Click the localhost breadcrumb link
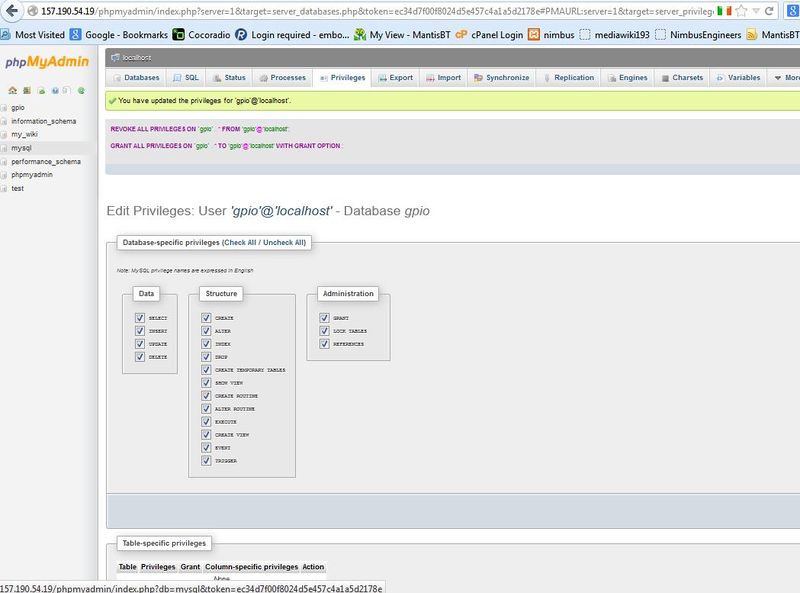The image size is (800, 593). [x=137, y=58]
